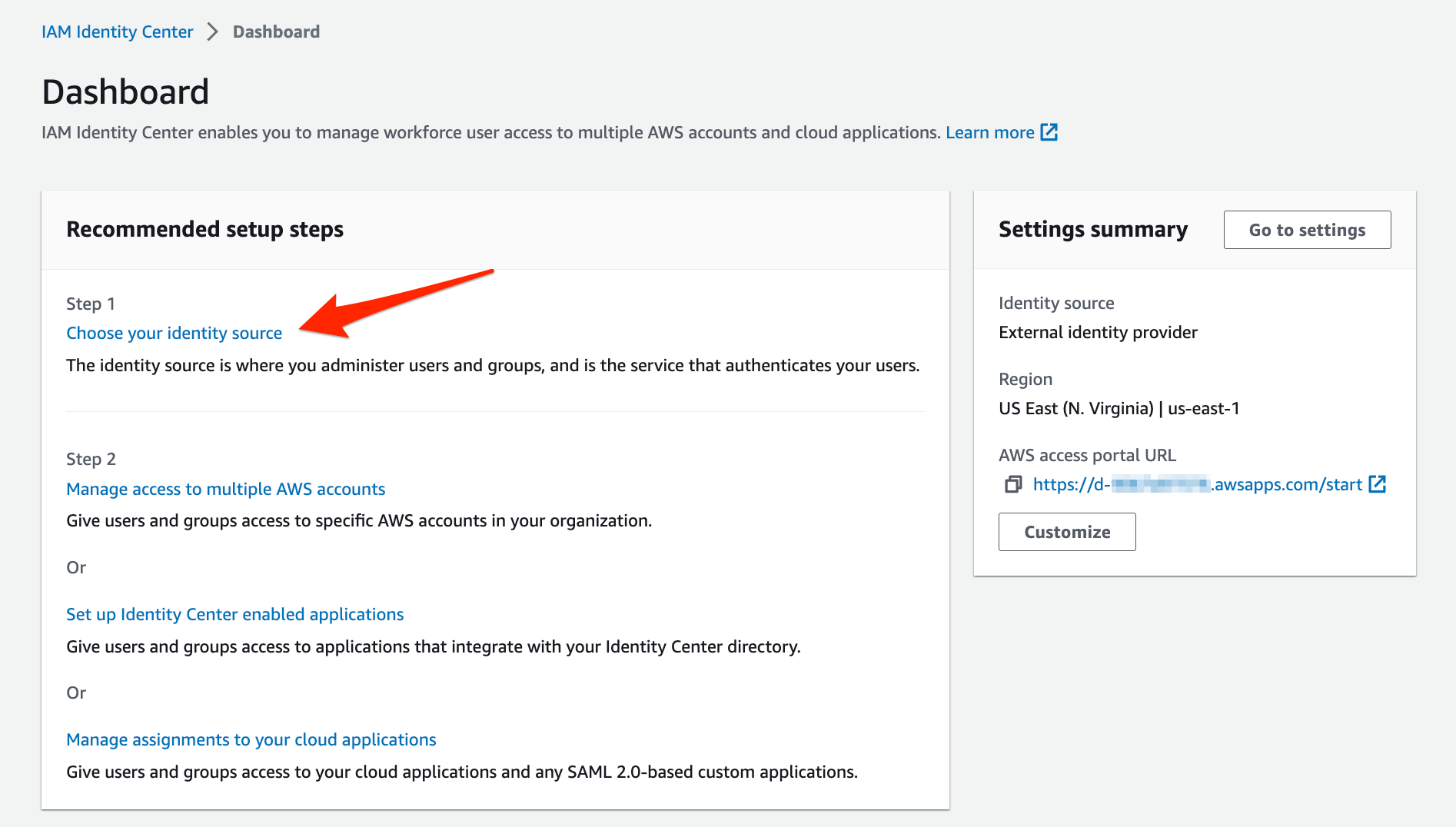Image resolution: width=1456 pixels, height=827 pixels.
Task: Click the Identity source label
Action: click(x=1056, y=303)
